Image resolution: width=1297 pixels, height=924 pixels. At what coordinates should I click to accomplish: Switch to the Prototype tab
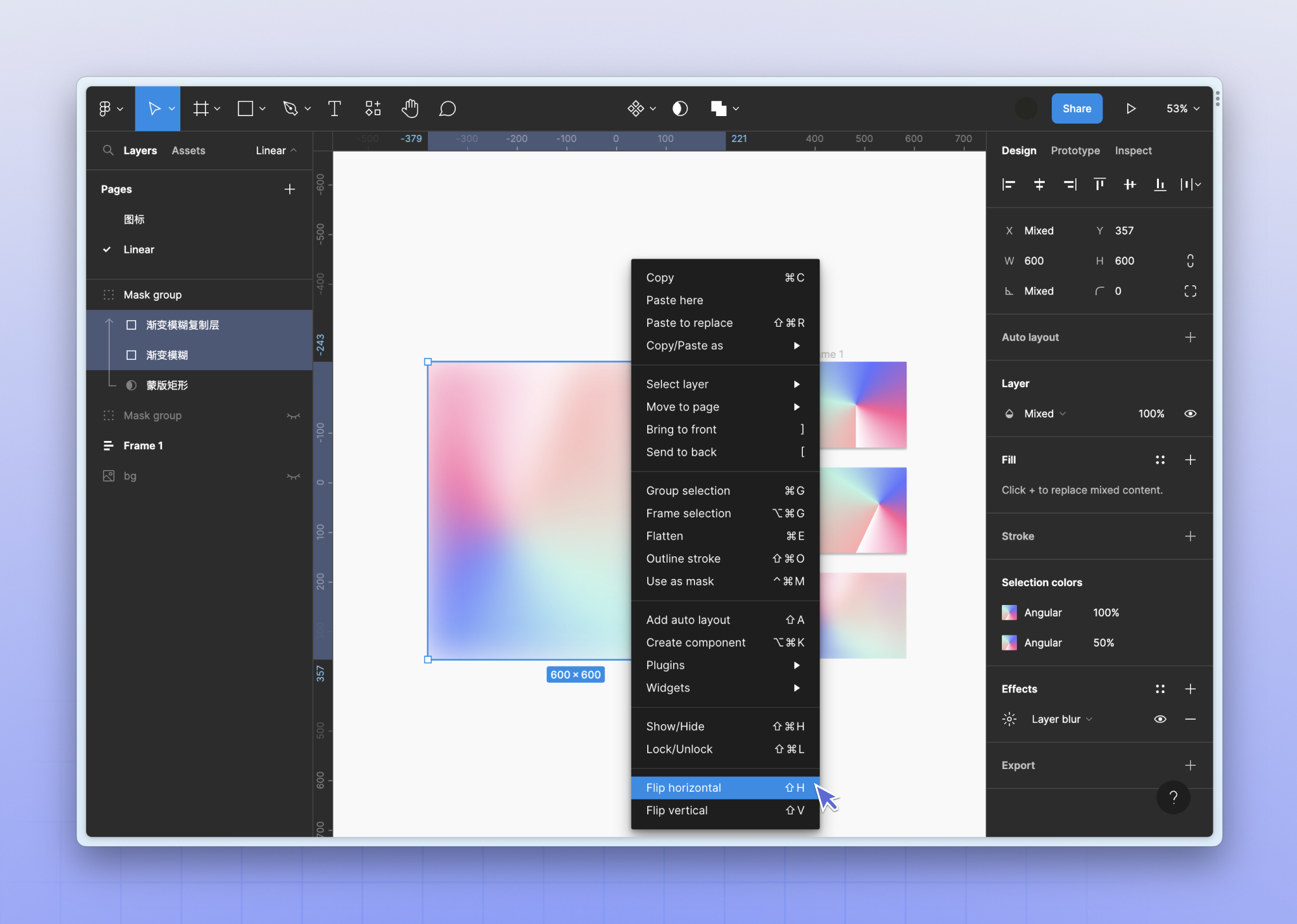pyautogui.click(x=1075, y=150)
